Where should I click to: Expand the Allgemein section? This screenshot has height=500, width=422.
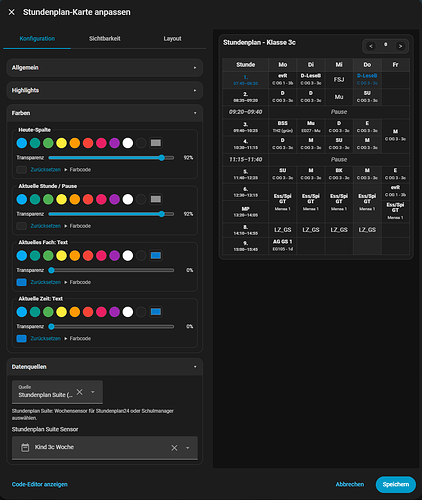click(105, 68)
